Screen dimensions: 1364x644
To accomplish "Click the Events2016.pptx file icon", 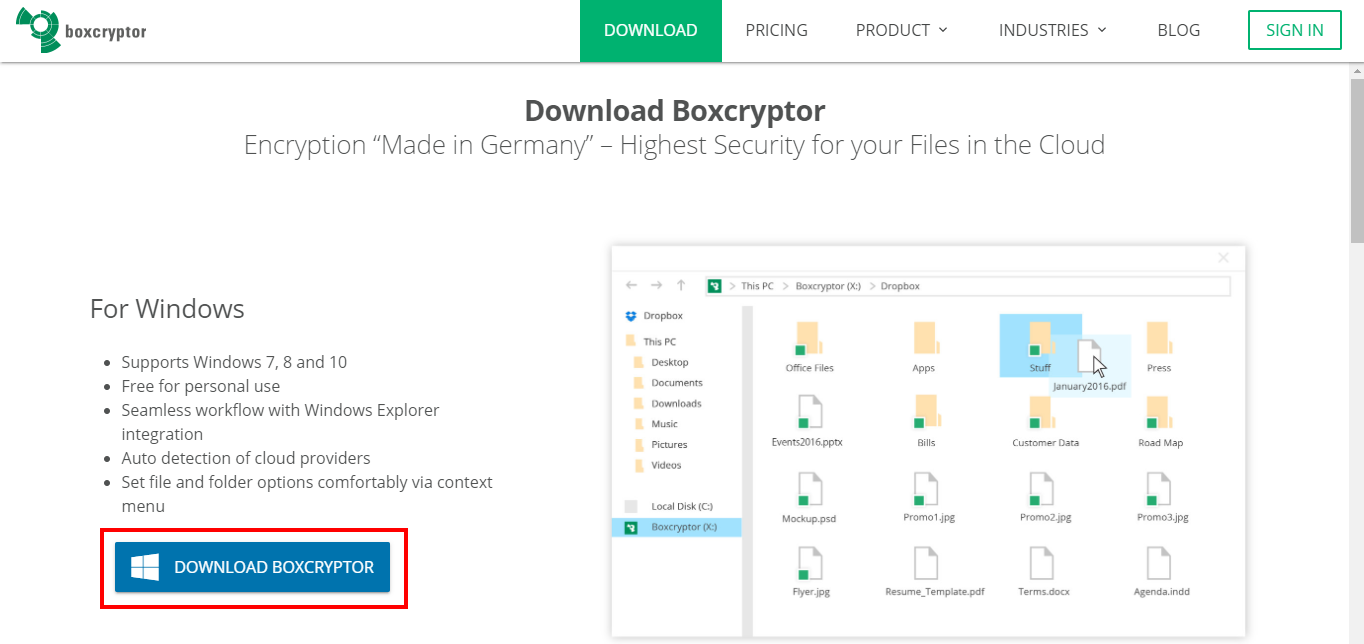I will 808,413.
